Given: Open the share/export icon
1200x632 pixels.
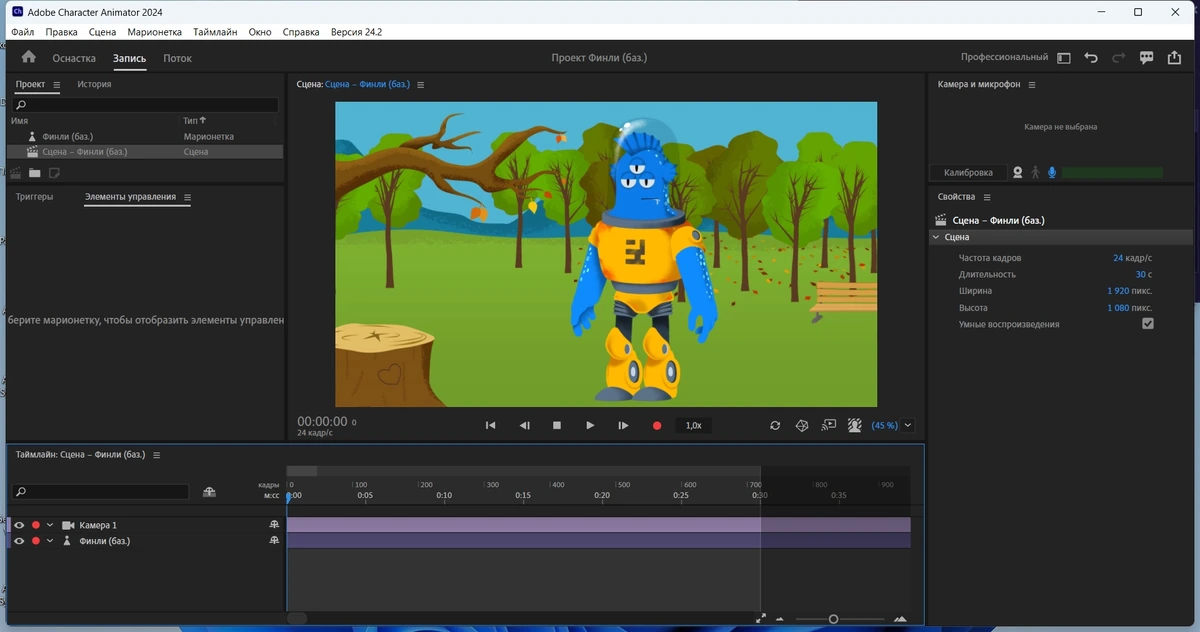Looking at the screenshot, I should pos(1175,58).
